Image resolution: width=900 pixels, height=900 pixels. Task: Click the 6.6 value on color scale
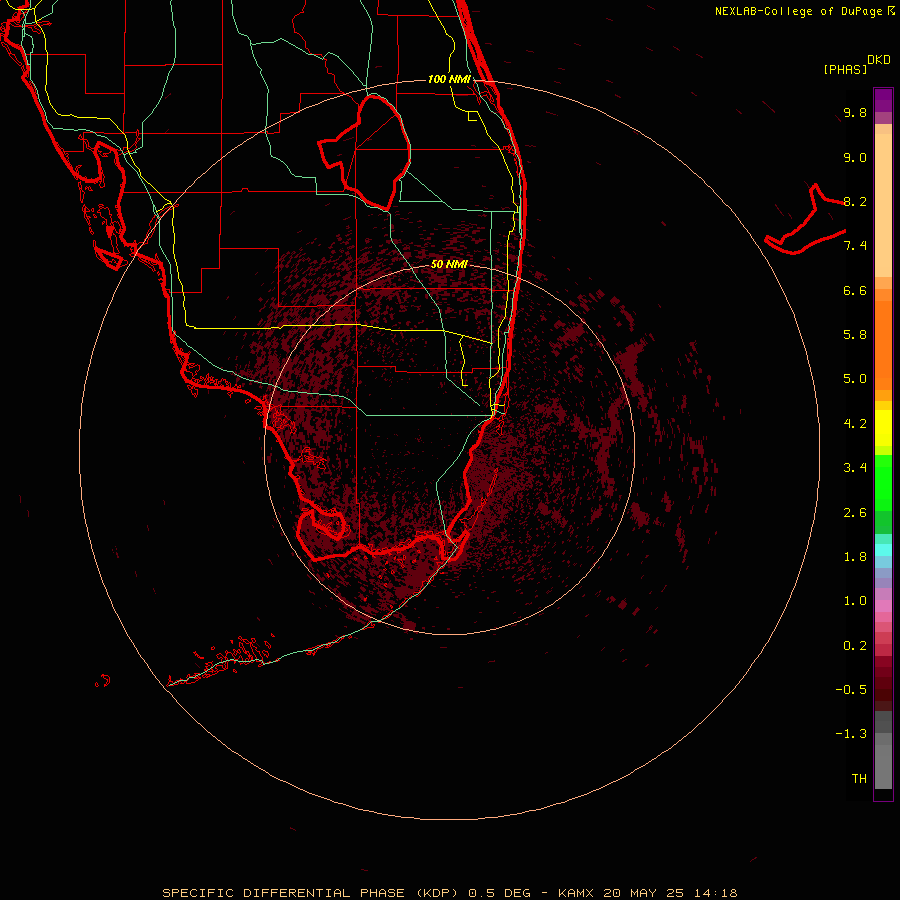(x=855, y=290)
